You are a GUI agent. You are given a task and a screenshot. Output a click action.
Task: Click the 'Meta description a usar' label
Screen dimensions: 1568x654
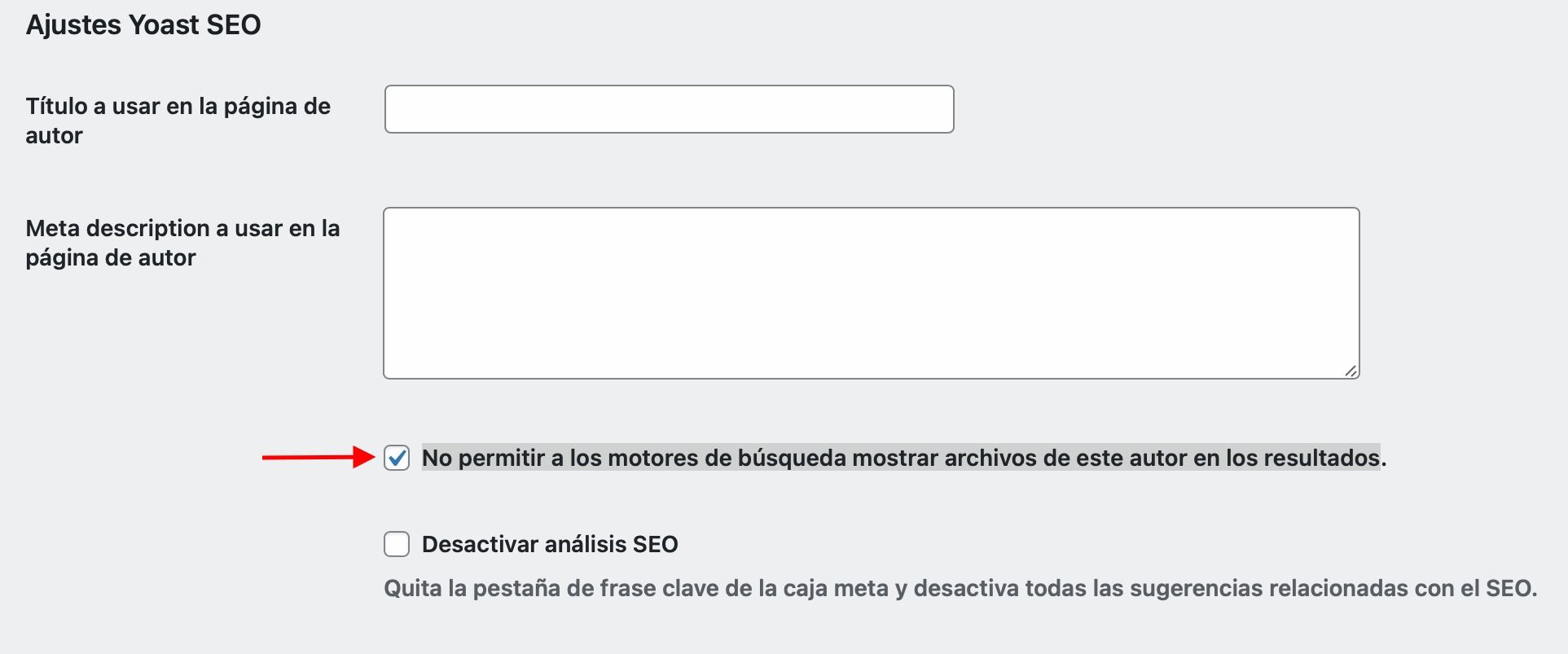coord(182,243)
